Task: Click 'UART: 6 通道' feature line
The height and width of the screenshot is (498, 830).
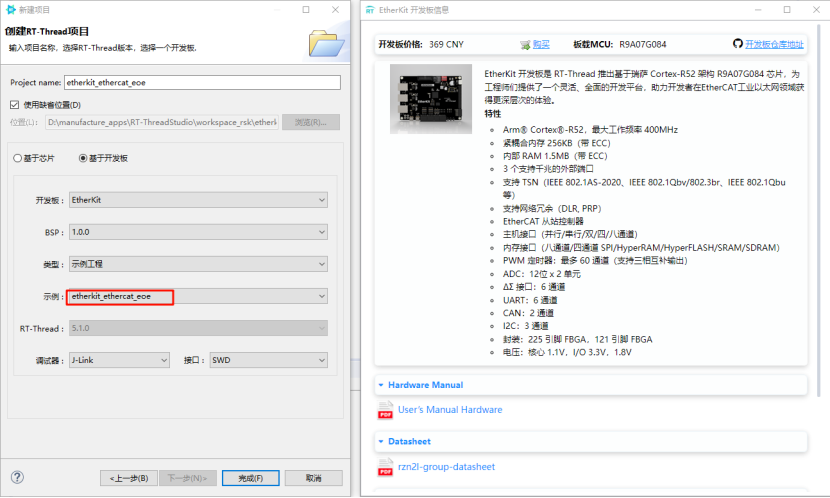Action: (530, 300)
